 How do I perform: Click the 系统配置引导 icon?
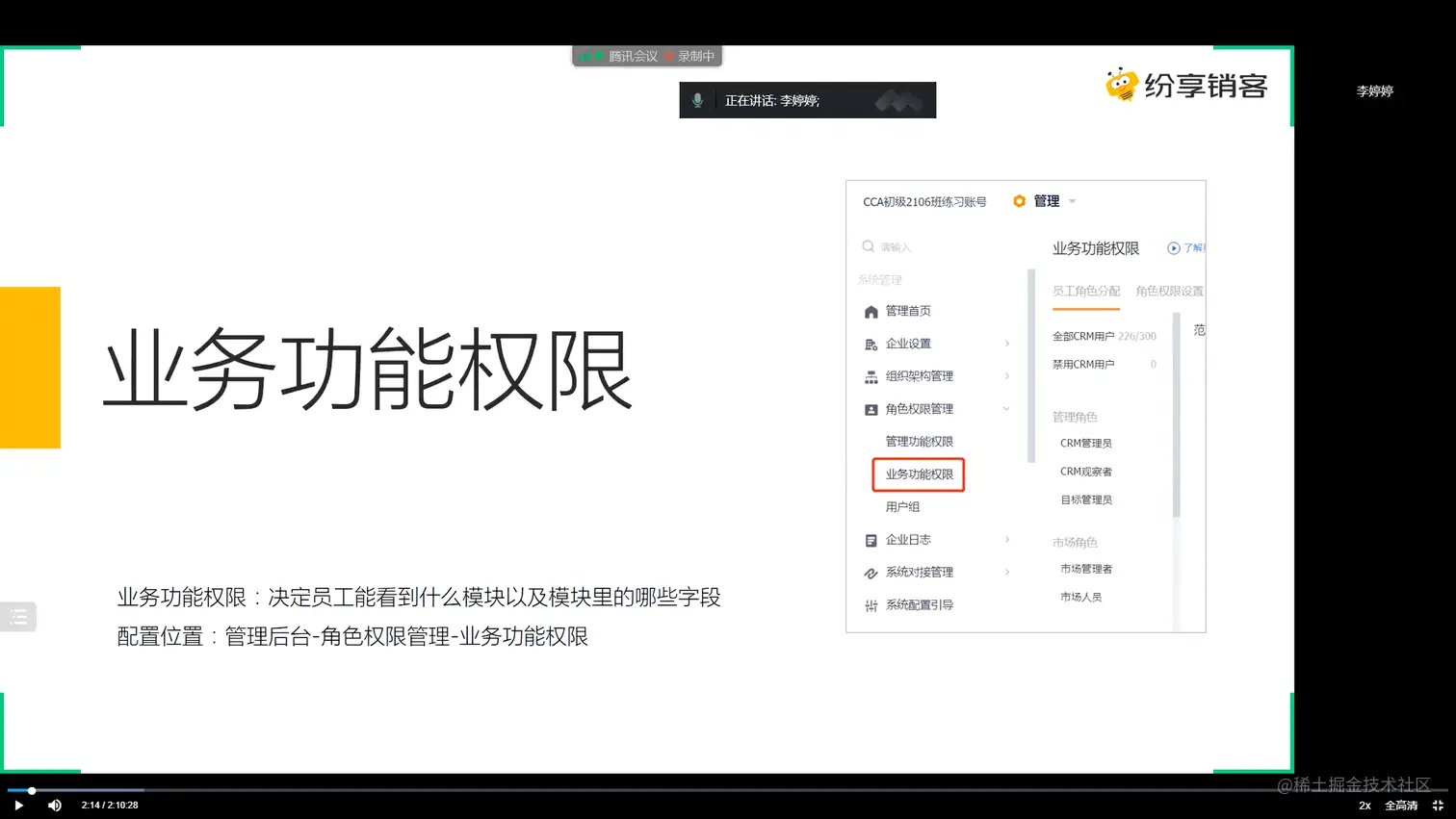[871, 606]
